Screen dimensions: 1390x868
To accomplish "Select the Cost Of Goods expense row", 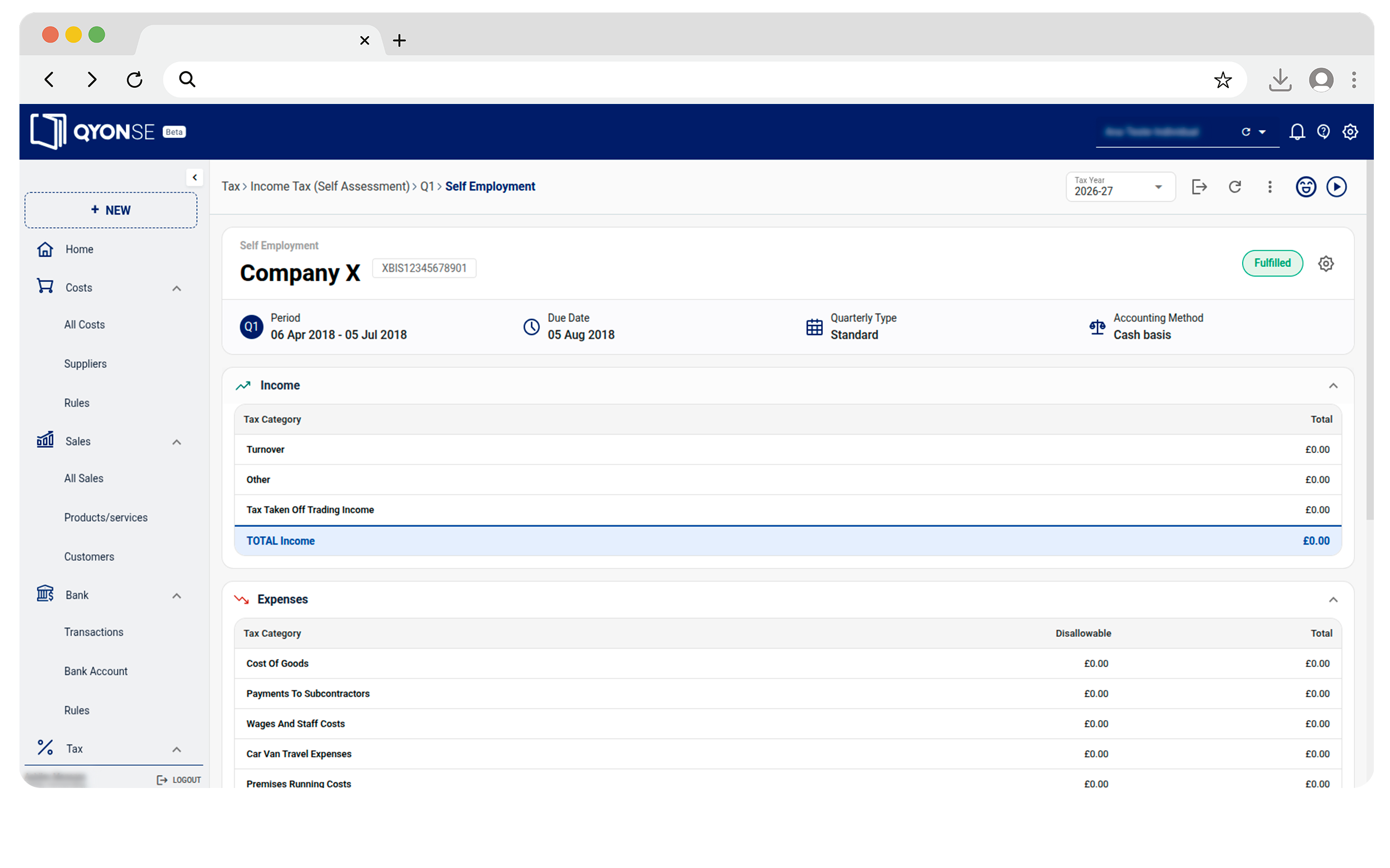I will 788,664.
